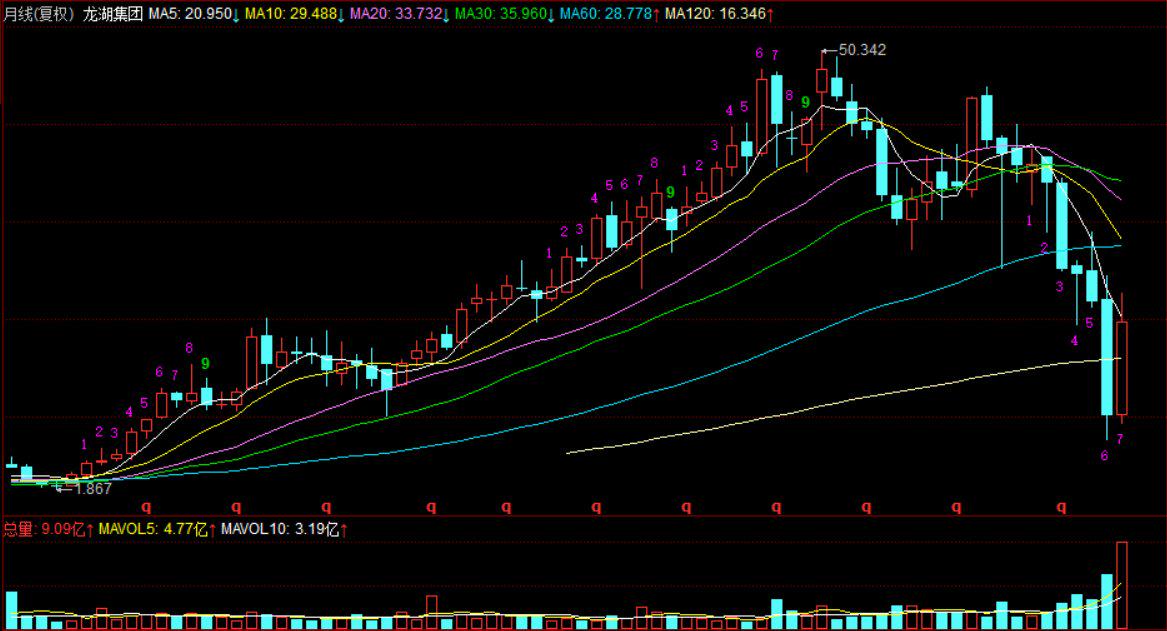Click the MA10 indicator label
The width and height of the screenshot is (1167, 631).
pyautogui.click(x=263, y=15)
